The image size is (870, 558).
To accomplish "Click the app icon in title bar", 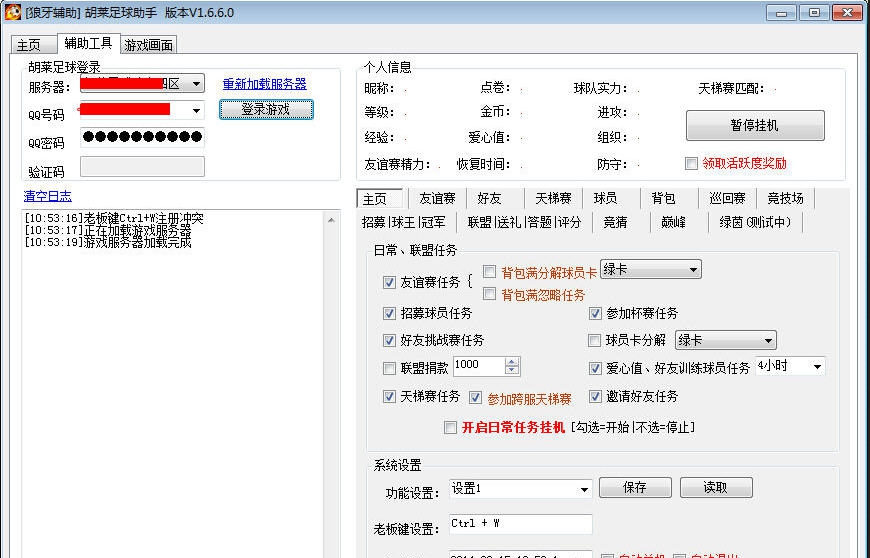I will 12,12.
